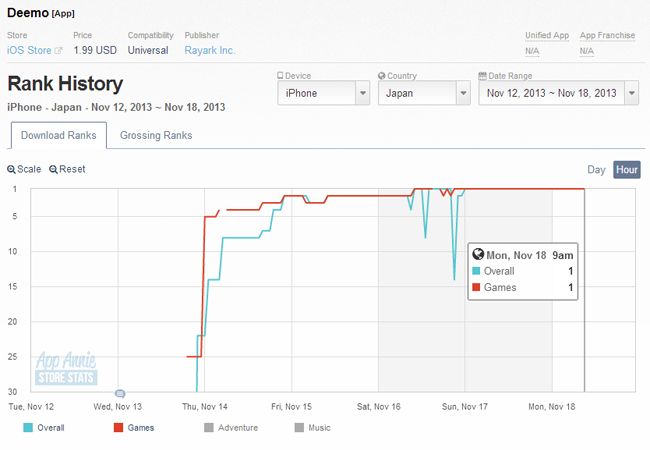Switch to the Grossing Ranks tab
Image resolution: width=650 pixels, height=450 pixels.
click(x=156, y=135)
